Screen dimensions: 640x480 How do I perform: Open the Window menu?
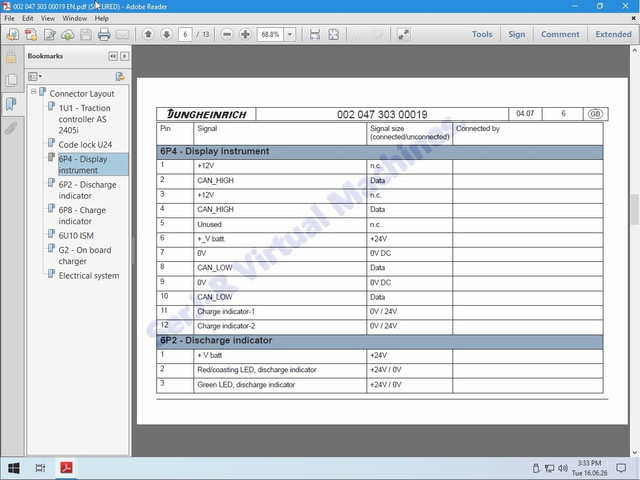pyautogui.click(x=75, y=18)
